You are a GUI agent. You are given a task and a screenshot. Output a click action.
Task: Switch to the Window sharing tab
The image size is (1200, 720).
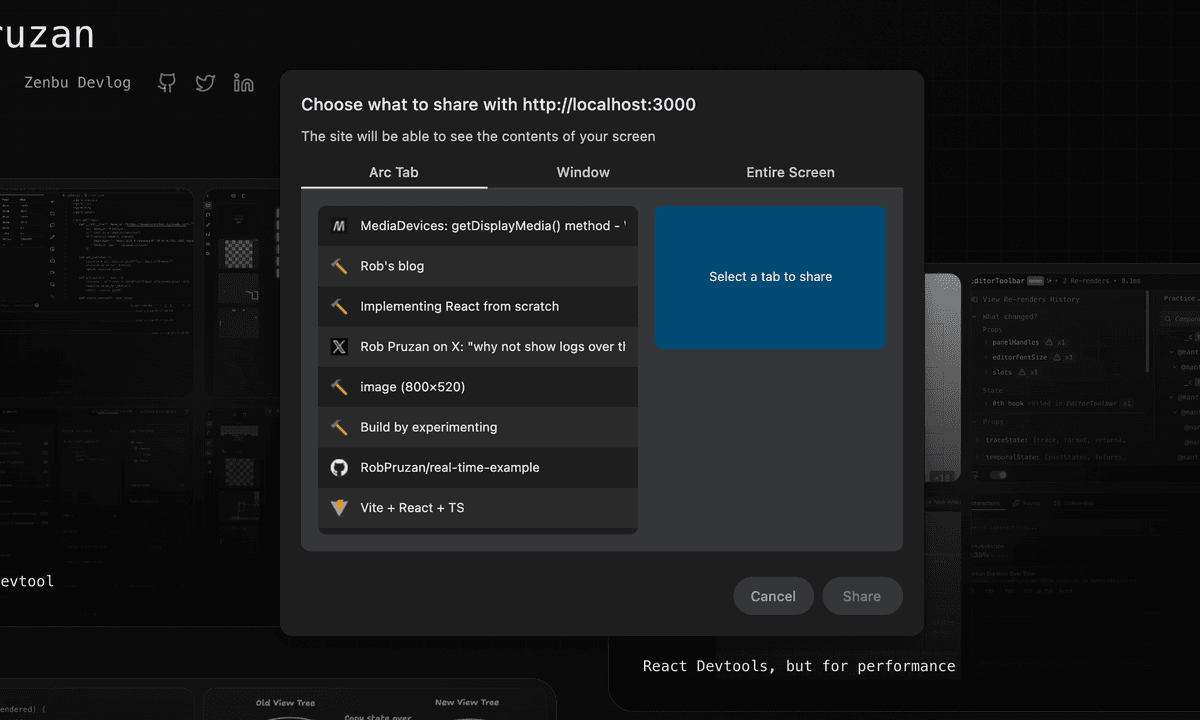(583, 172)
